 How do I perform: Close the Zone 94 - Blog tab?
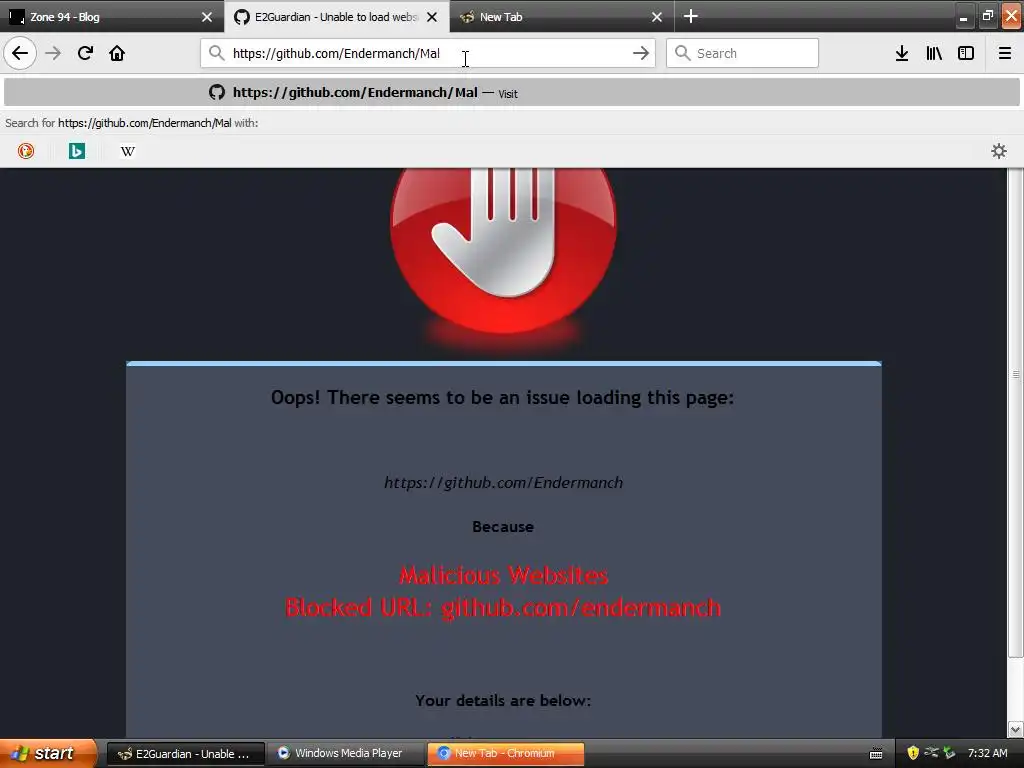point(207,17)
